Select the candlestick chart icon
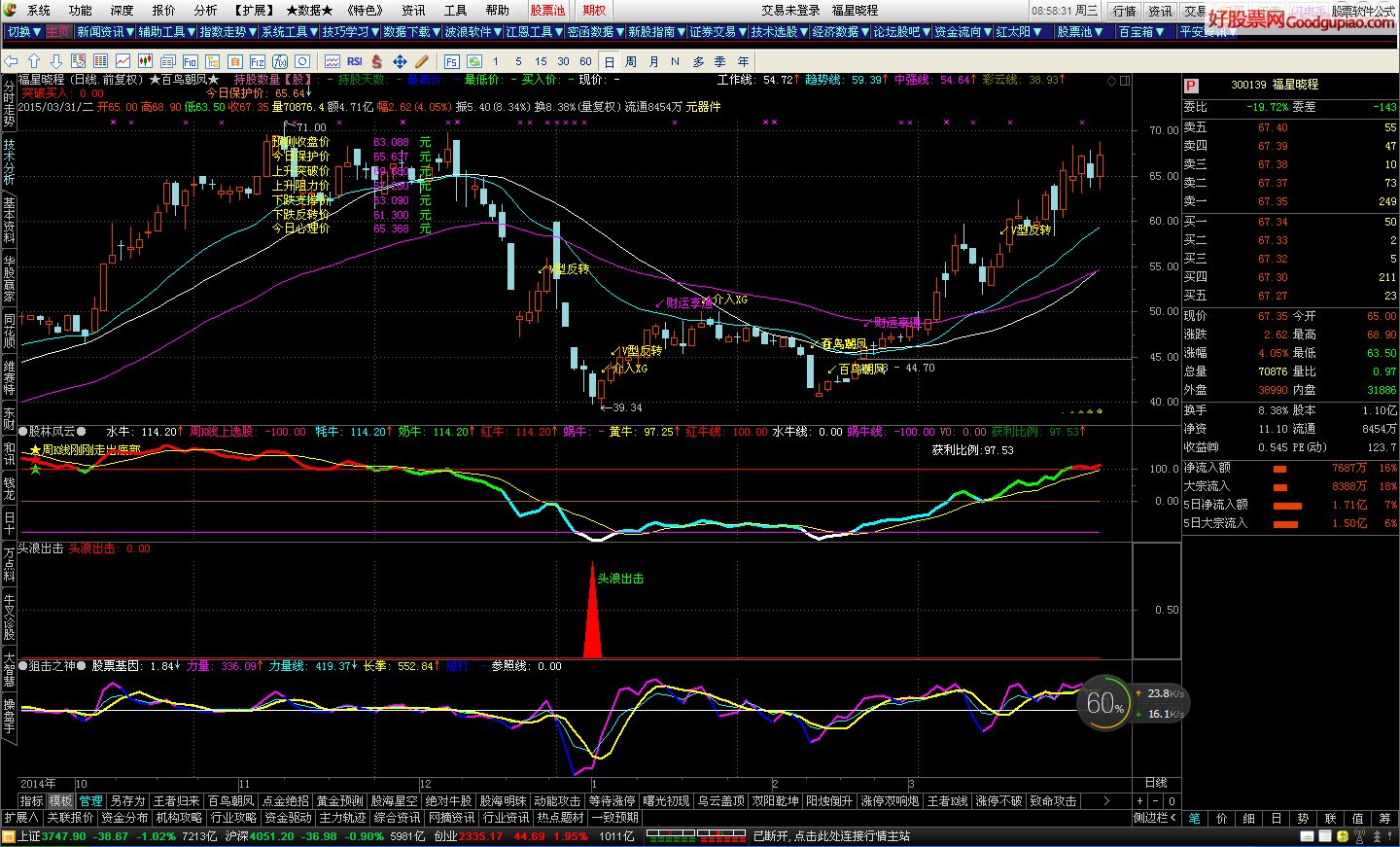 [x=145, y=60]
